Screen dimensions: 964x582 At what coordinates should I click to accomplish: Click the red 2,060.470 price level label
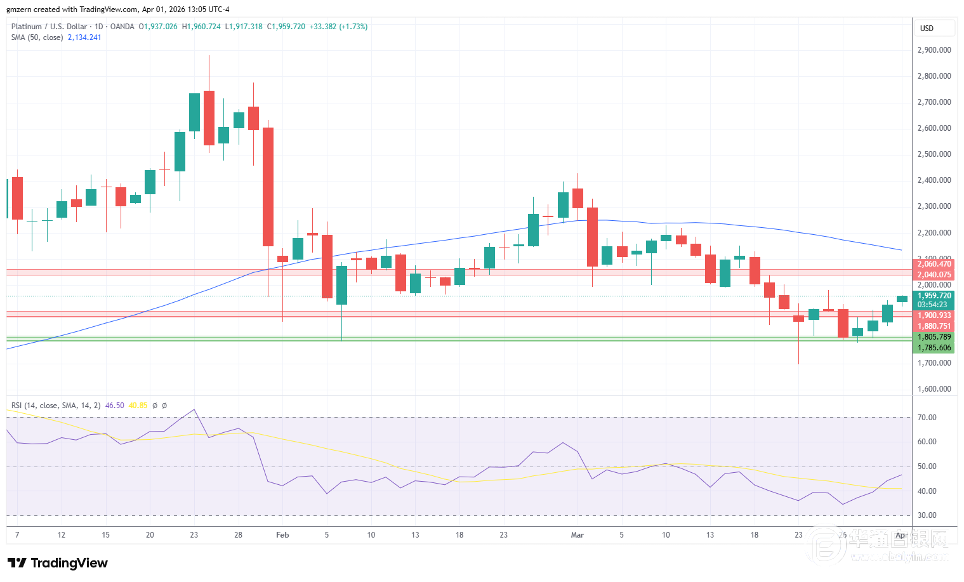coord(932,263)
